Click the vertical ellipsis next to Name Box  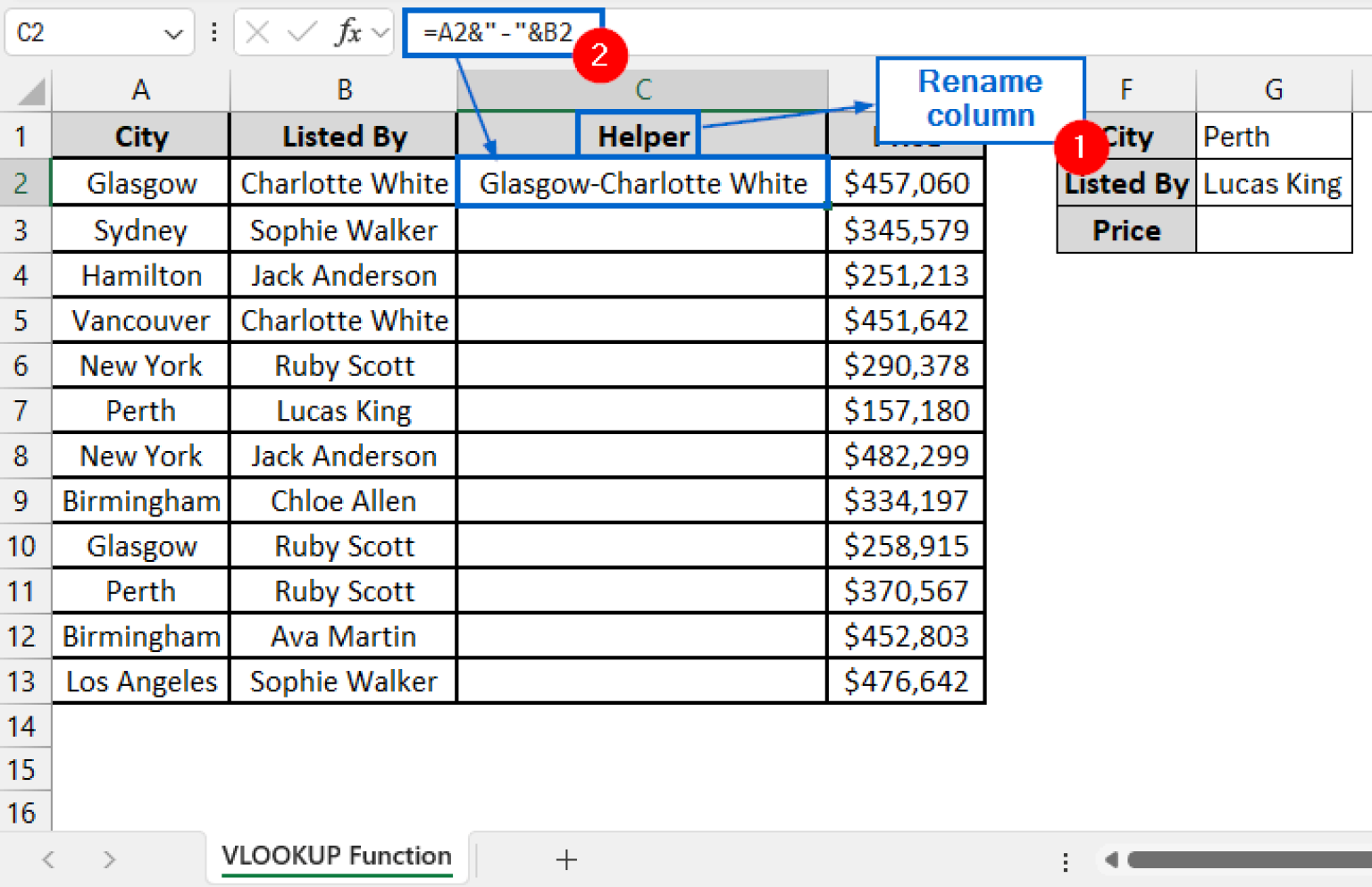(x=213, y=32)
